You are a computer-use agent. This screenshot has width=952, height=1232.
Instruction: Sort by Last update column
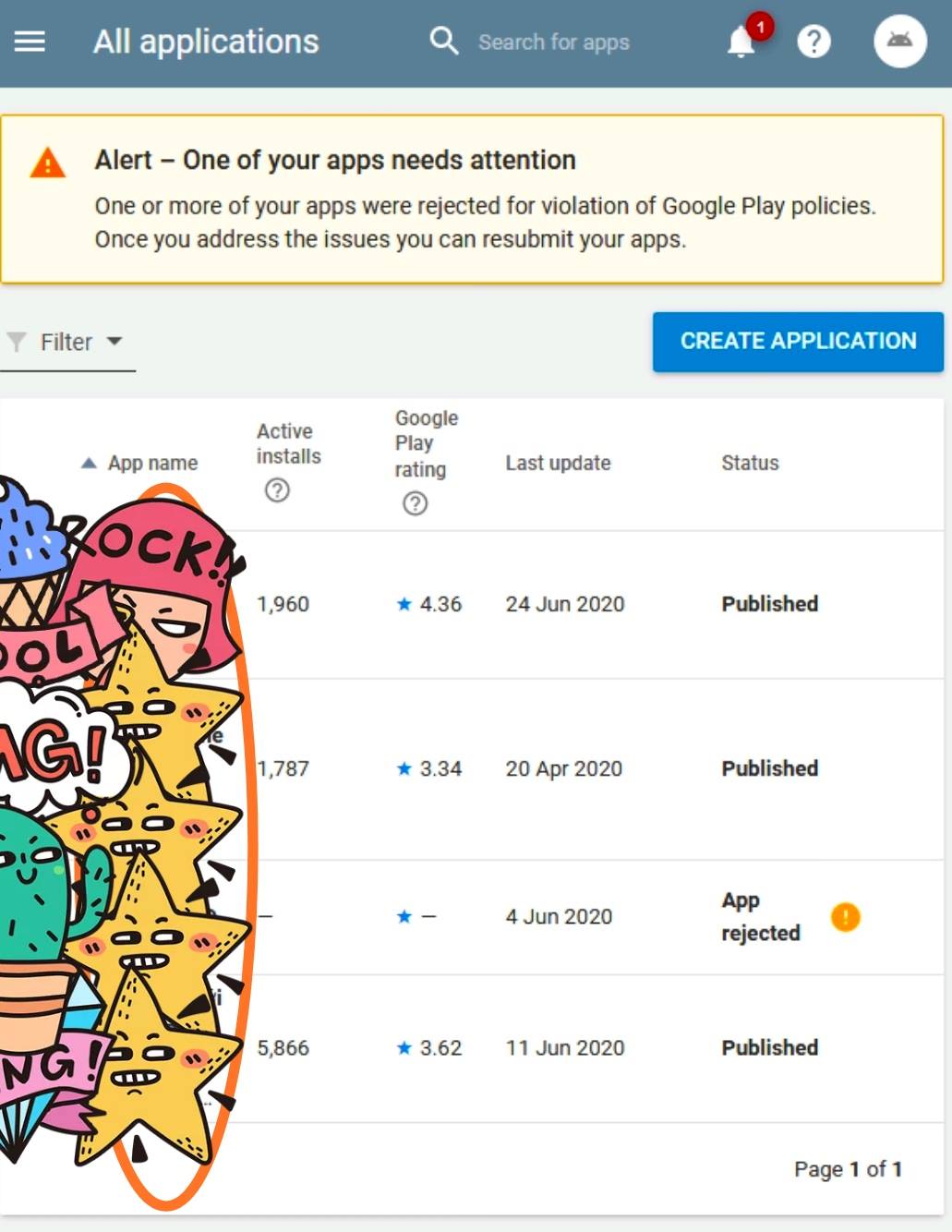[558, 463]
